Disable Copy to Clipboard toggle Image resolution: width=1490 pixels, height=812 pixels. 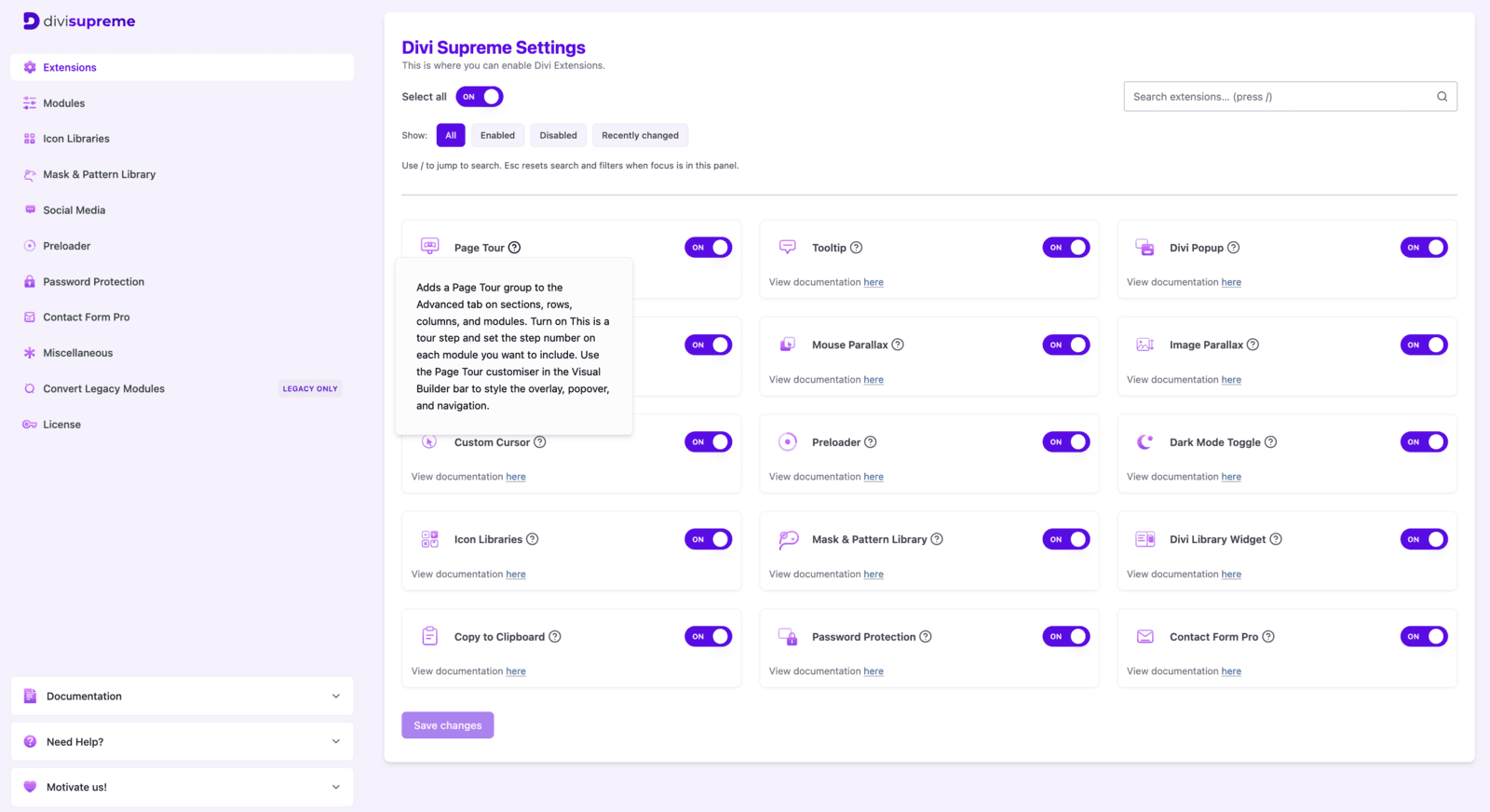(709, 637)
